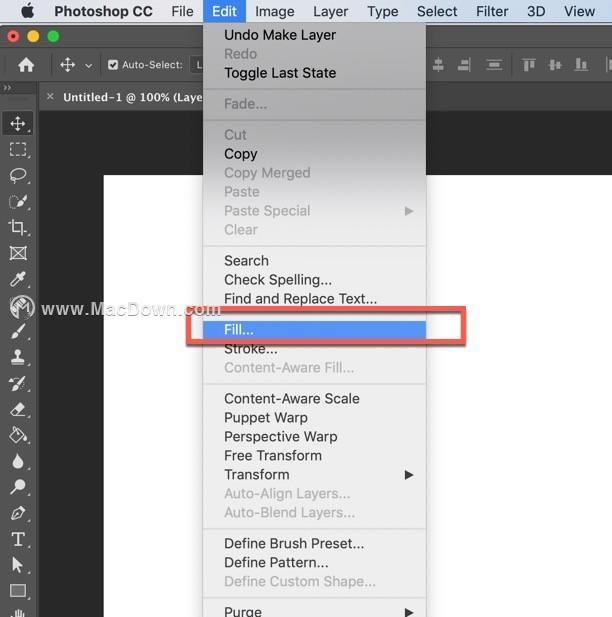Select the Paint Bucket tool

point(18,435)
